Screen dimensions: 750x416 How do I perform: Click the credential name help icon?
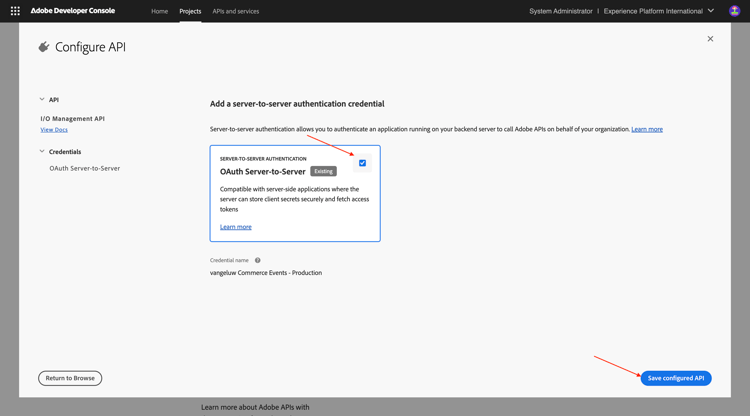pos(257,260)
